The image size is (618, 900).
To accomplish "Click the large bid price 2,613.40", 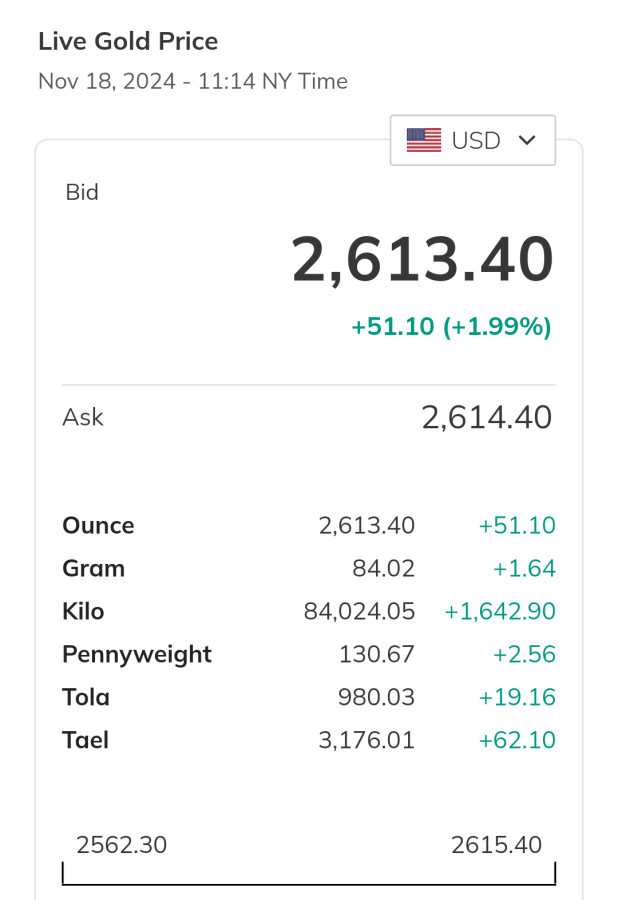I will click(422, 260).
